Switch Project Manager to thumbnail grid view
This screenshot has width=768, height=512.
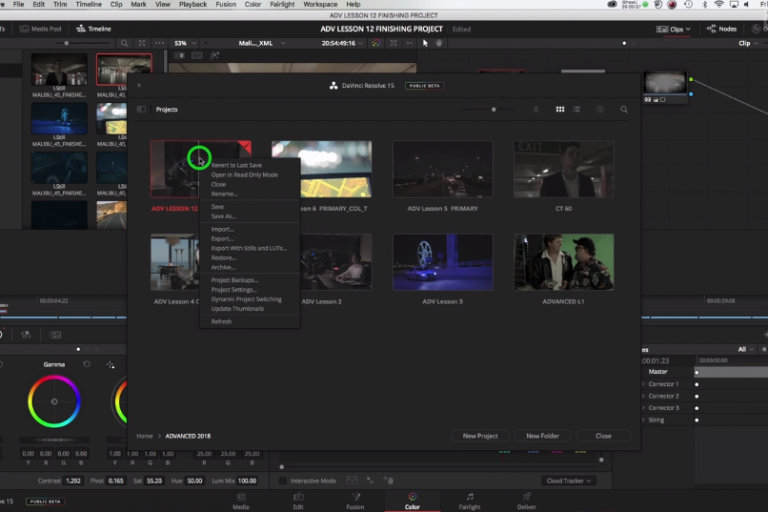560,109
